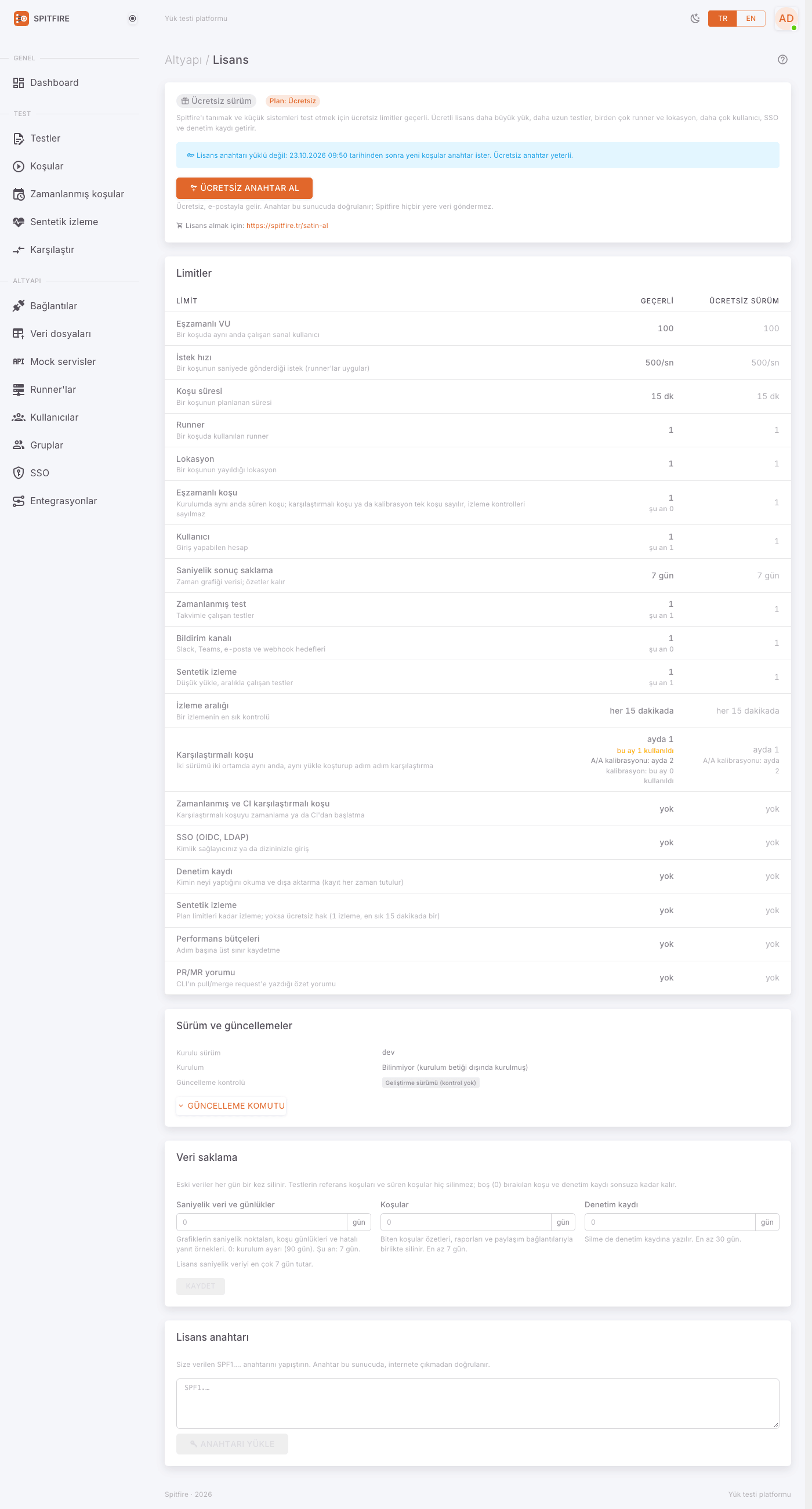Viewport: 812px width, 1509px height.
Task: Click the Spitfire logo icon
Action: click(x=21, y=19)
